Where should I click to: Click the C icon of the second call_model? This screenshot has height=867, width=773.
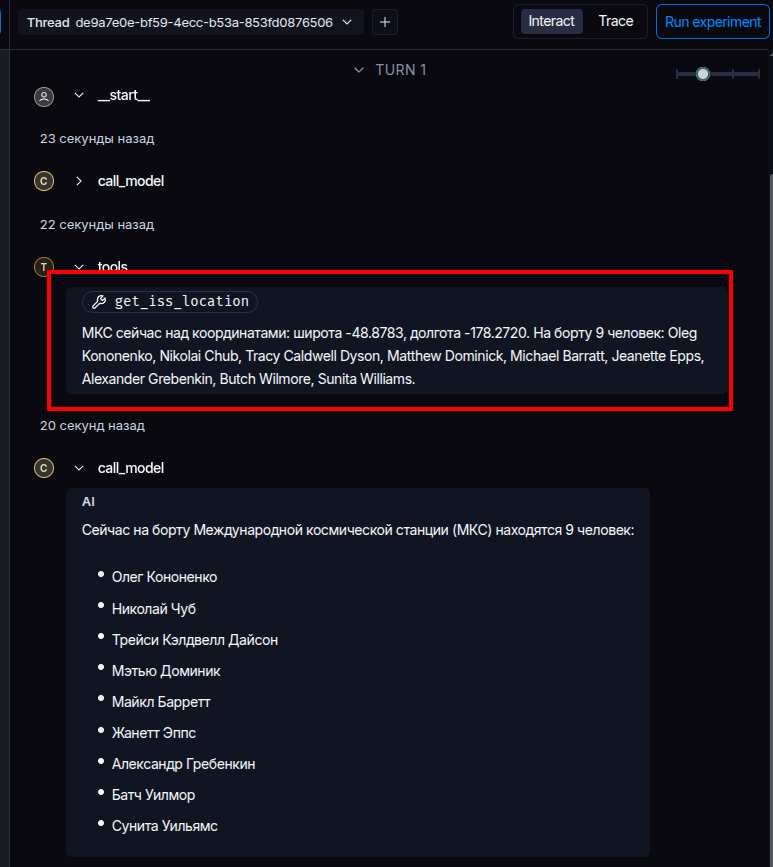44,468
